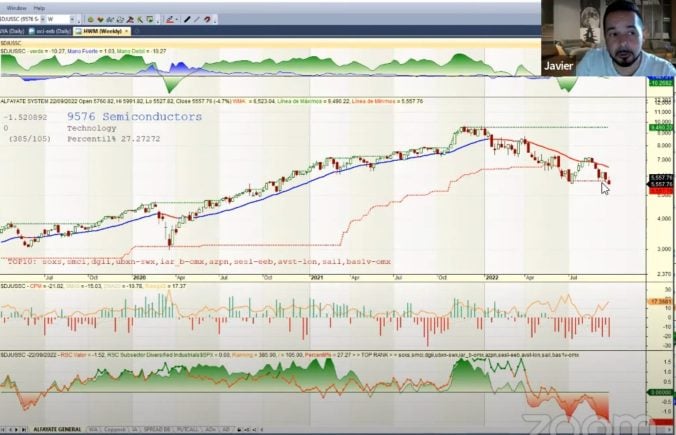Click the green pencil-like toolbar icon

pyautogui.click(x=140, y=19)
